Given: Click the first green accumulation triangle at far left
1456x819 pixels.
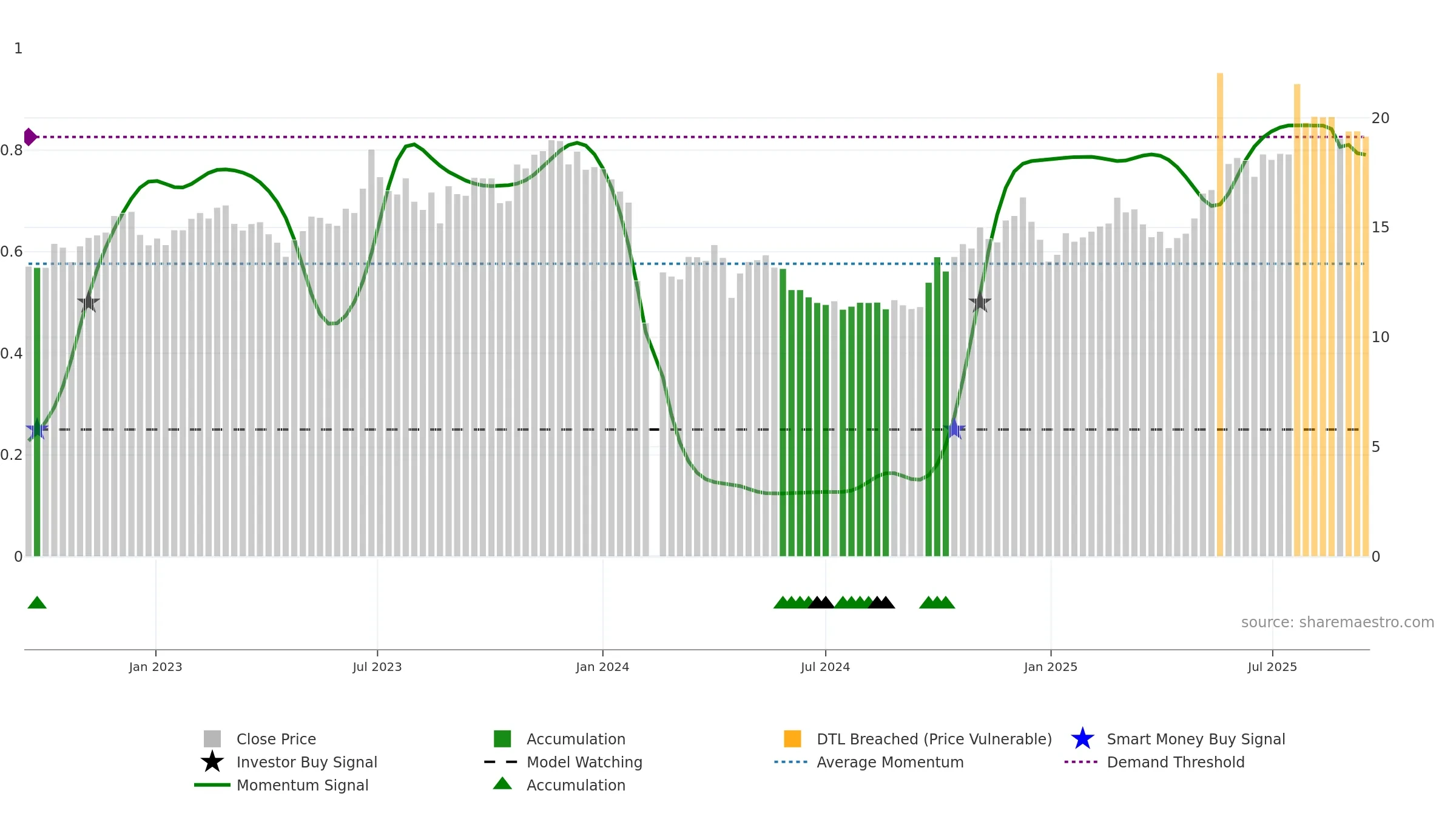Looking at the screenshot, I should 37,602.
